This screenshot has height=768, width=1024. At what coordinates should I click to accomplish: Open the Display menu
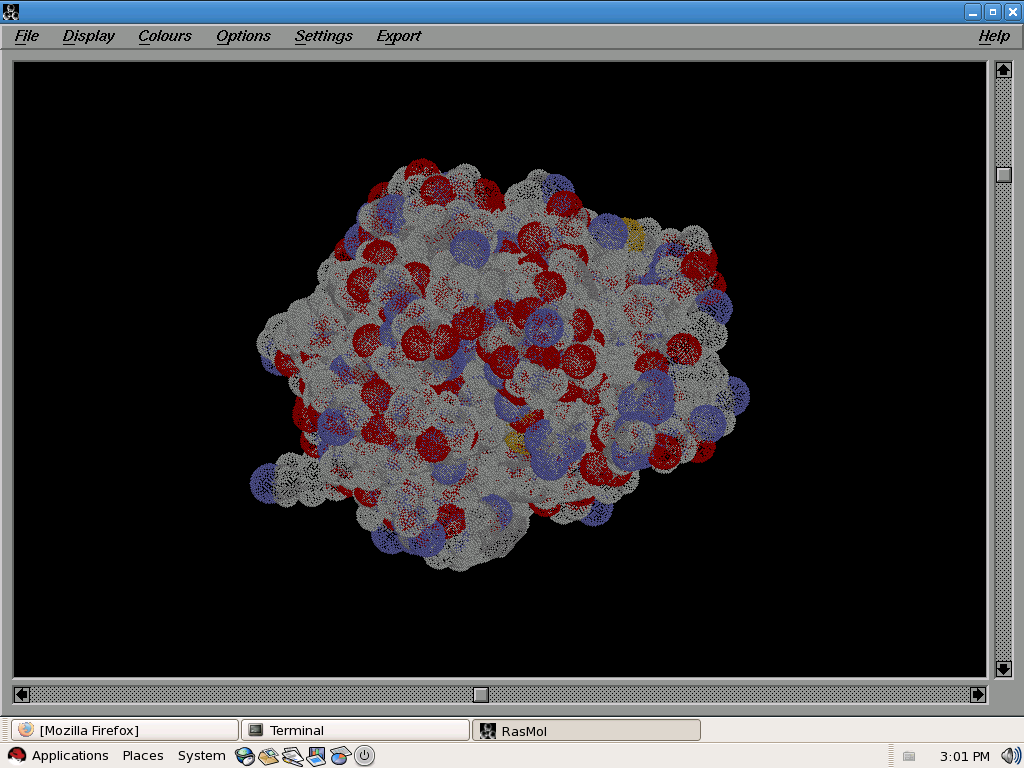click(x=89, y=36)
